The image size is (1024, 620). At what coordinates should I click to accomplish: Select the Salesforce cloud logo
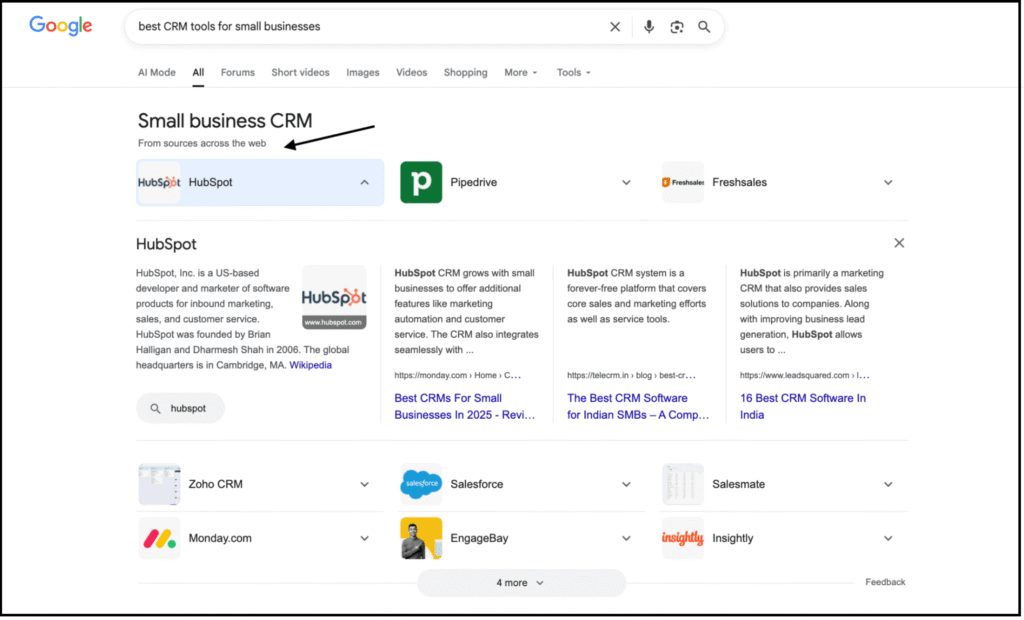point(421,484)
